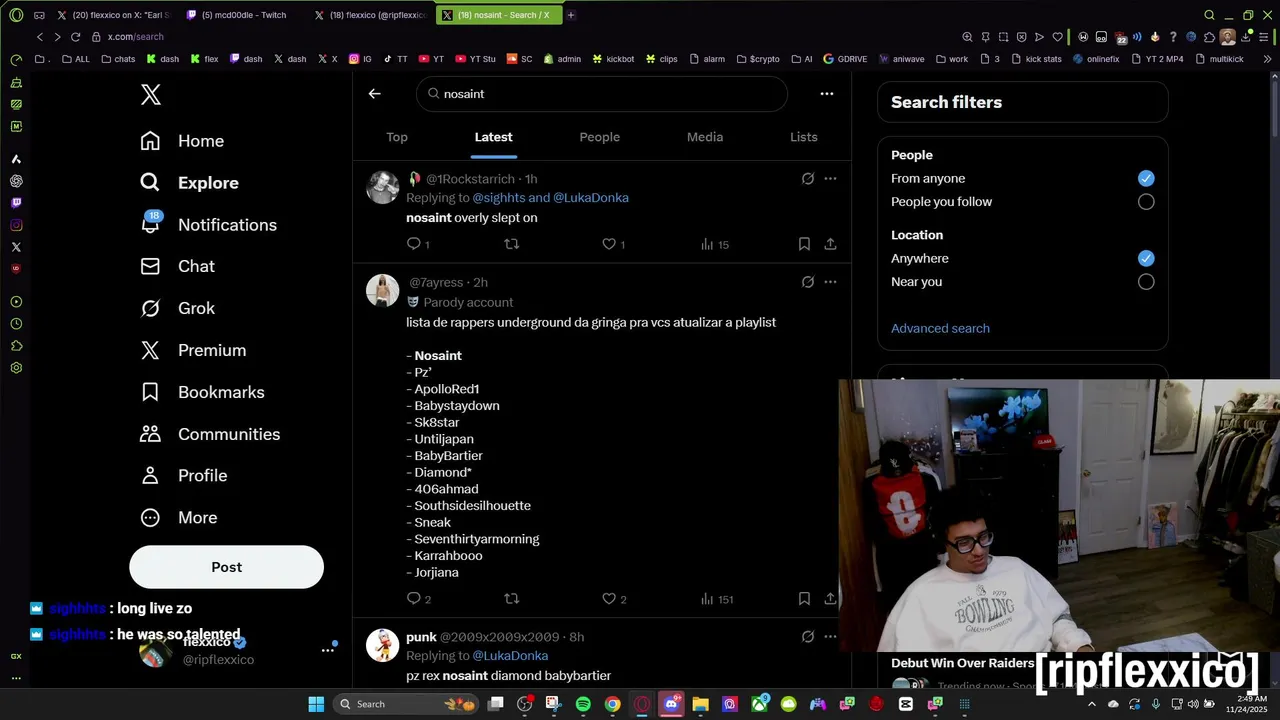Bookmark the 7ayress playlist post
Image resolution: width=1280 pixels, height=720 pixels.
(804, 599)
